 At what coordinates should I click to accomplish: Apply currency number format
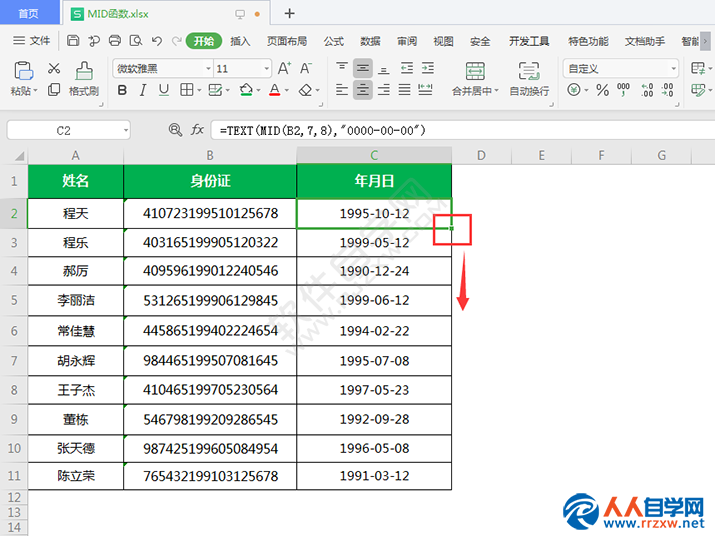pos(574,90)
